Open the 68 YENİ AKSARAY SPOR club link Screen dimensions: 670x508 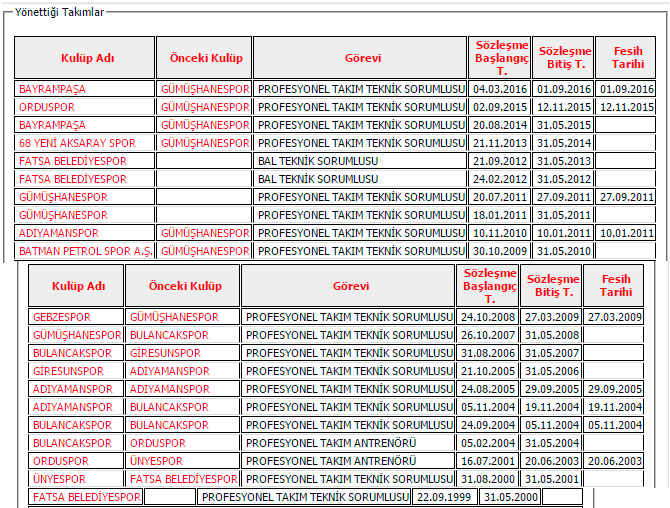tap(77, 143)
